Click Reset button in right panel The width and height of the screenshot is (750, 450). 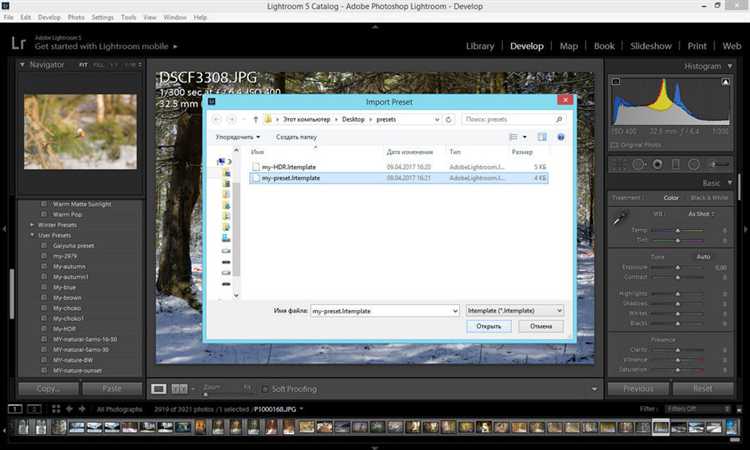(703, 388)
